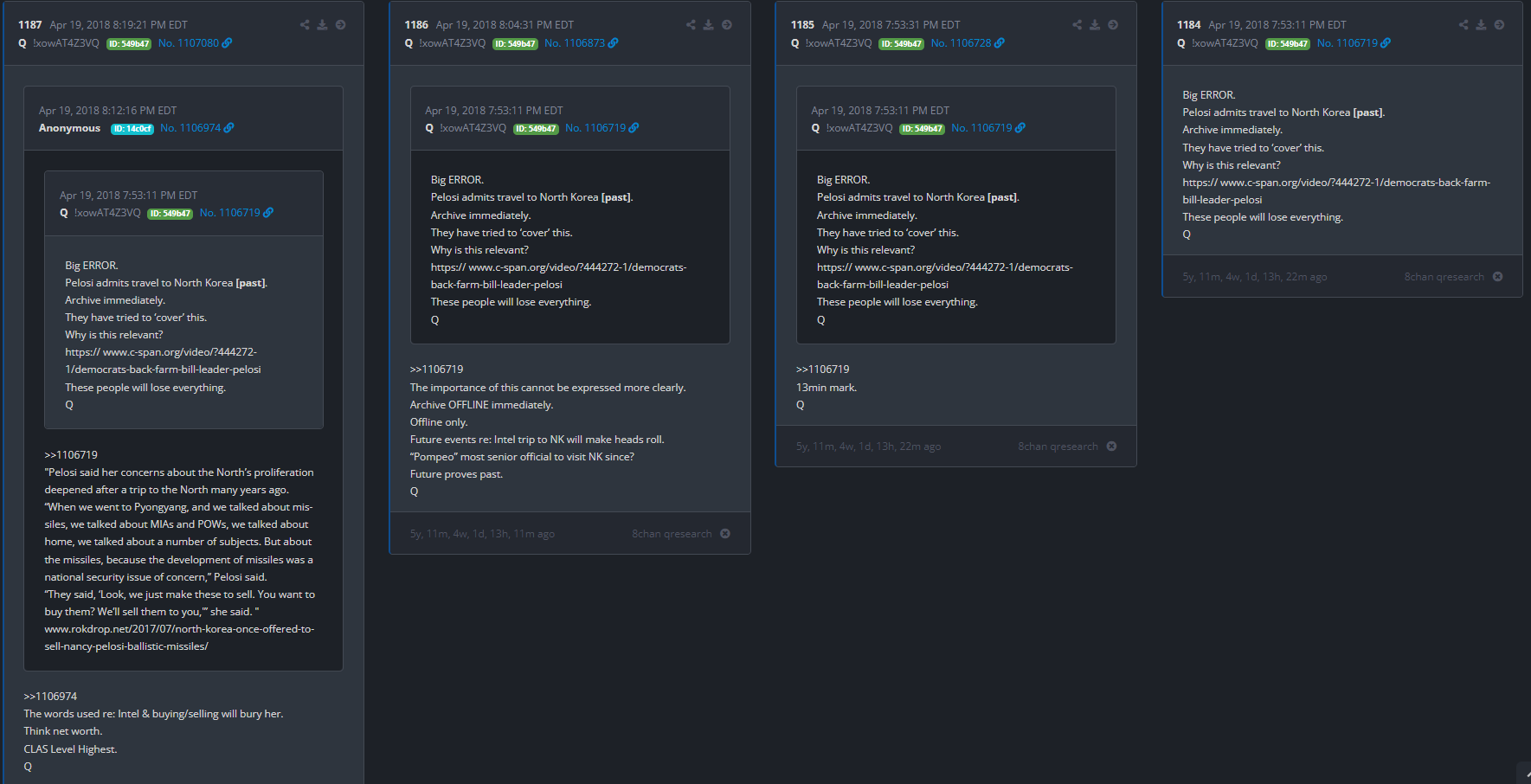Open No. 1106719 link in post 1184 header
Screen dimensions: 1531x784
[1348, 43]
